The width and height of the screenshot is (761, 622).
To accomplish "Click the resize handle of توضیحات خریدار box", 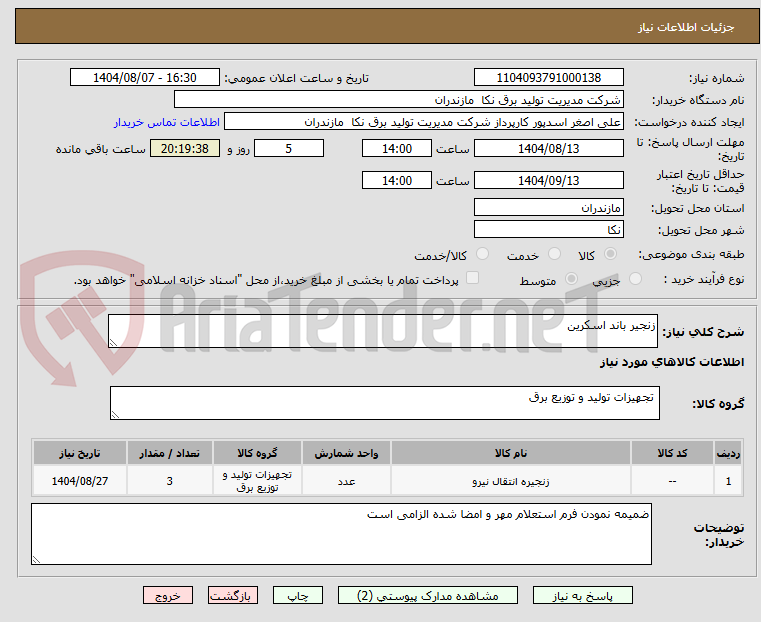I will point(36,559).
